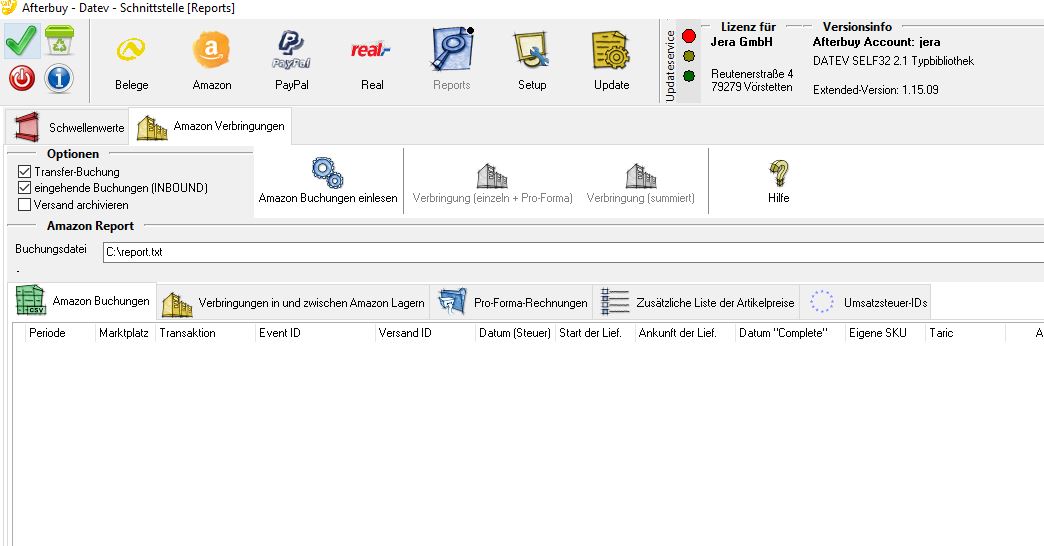Click the blue info icon

59,79
